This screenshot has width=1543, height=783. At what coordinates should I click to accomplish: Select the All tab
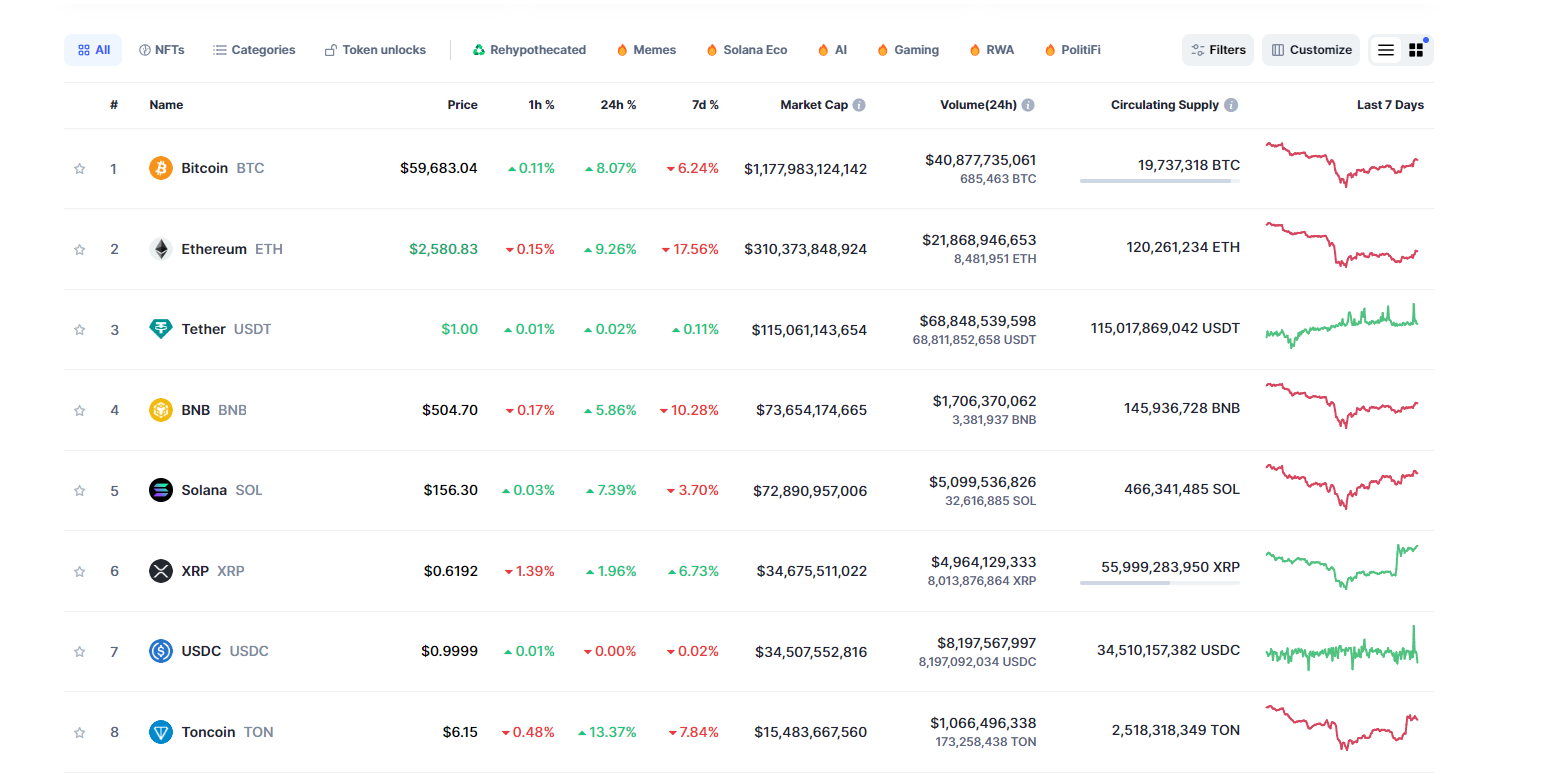click(93, 50)
